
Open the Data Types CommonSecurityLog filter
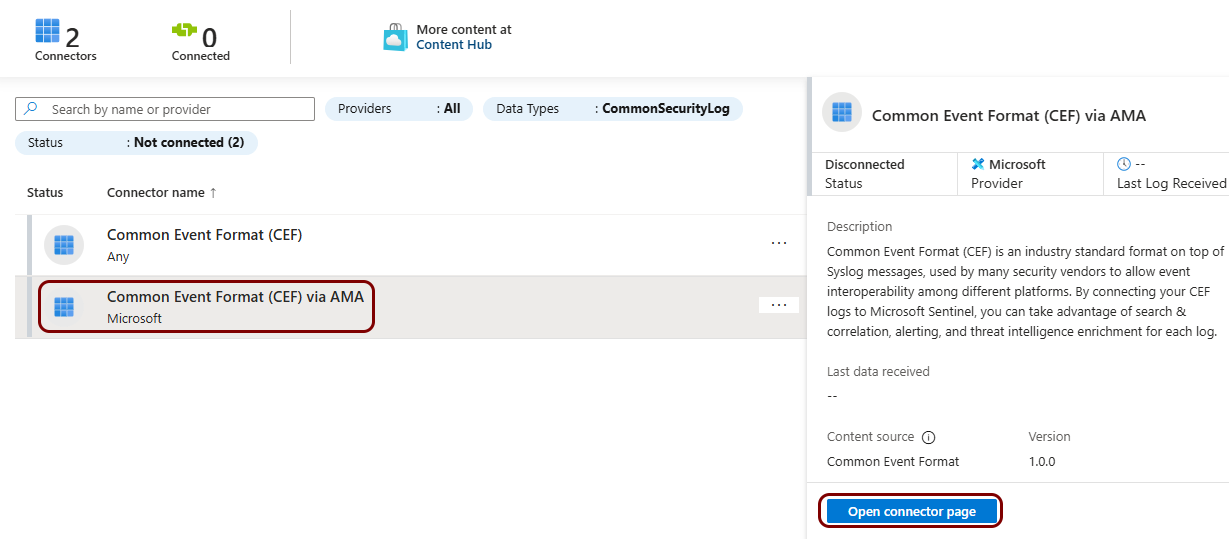pyautogui.click(x=612, y=109)
